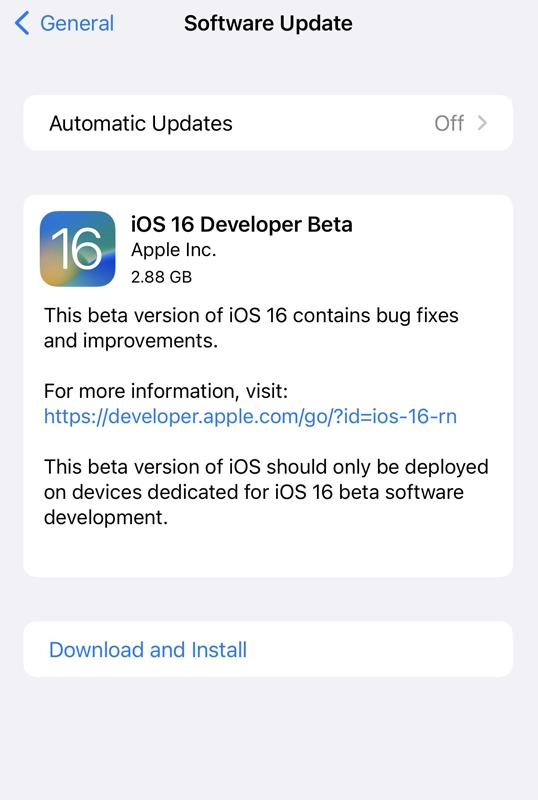The width and height of the screenshot is (538, 800).
Task: Start Download and Install
Action: click(x=148, y=649)
